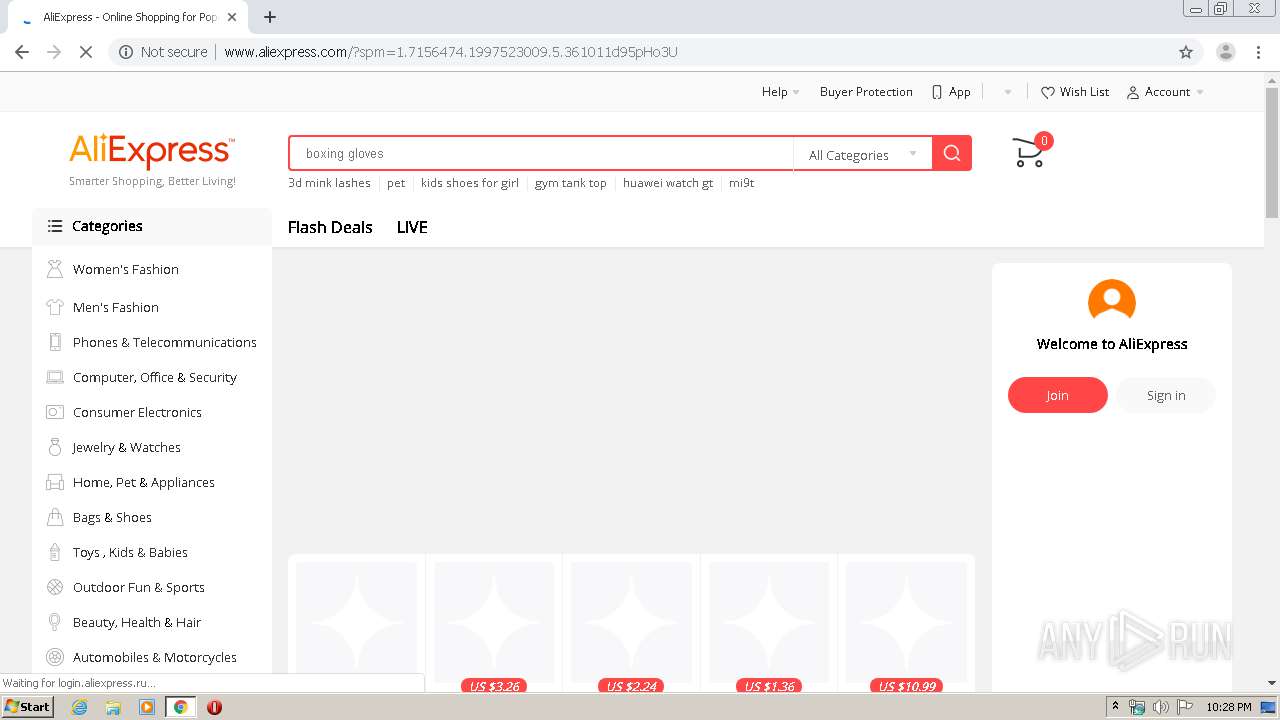Click the Outdoor Fun & Sports ball icon

click(55, 587)
